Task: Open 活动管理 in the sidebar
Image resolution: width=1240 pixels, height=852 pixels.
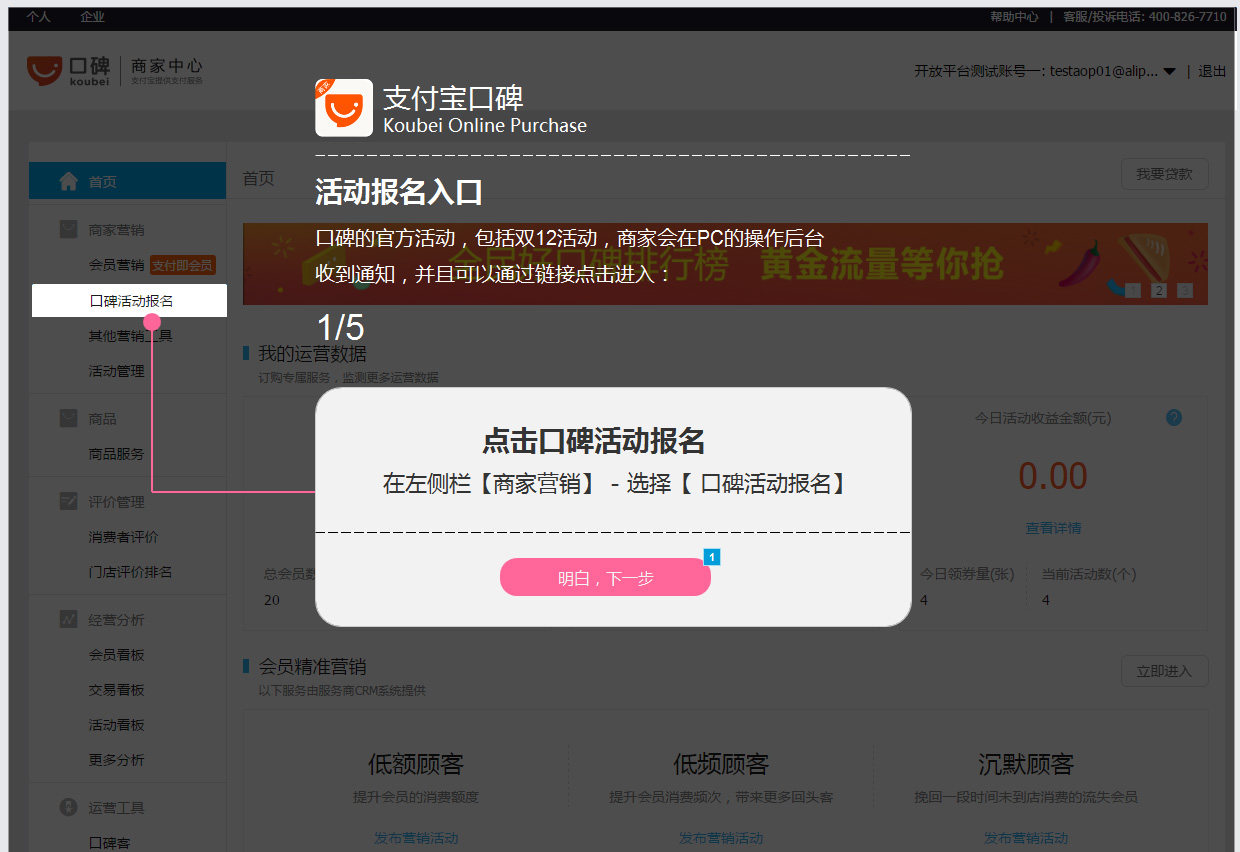Action: pyautogui.click(x=116, y=371)
